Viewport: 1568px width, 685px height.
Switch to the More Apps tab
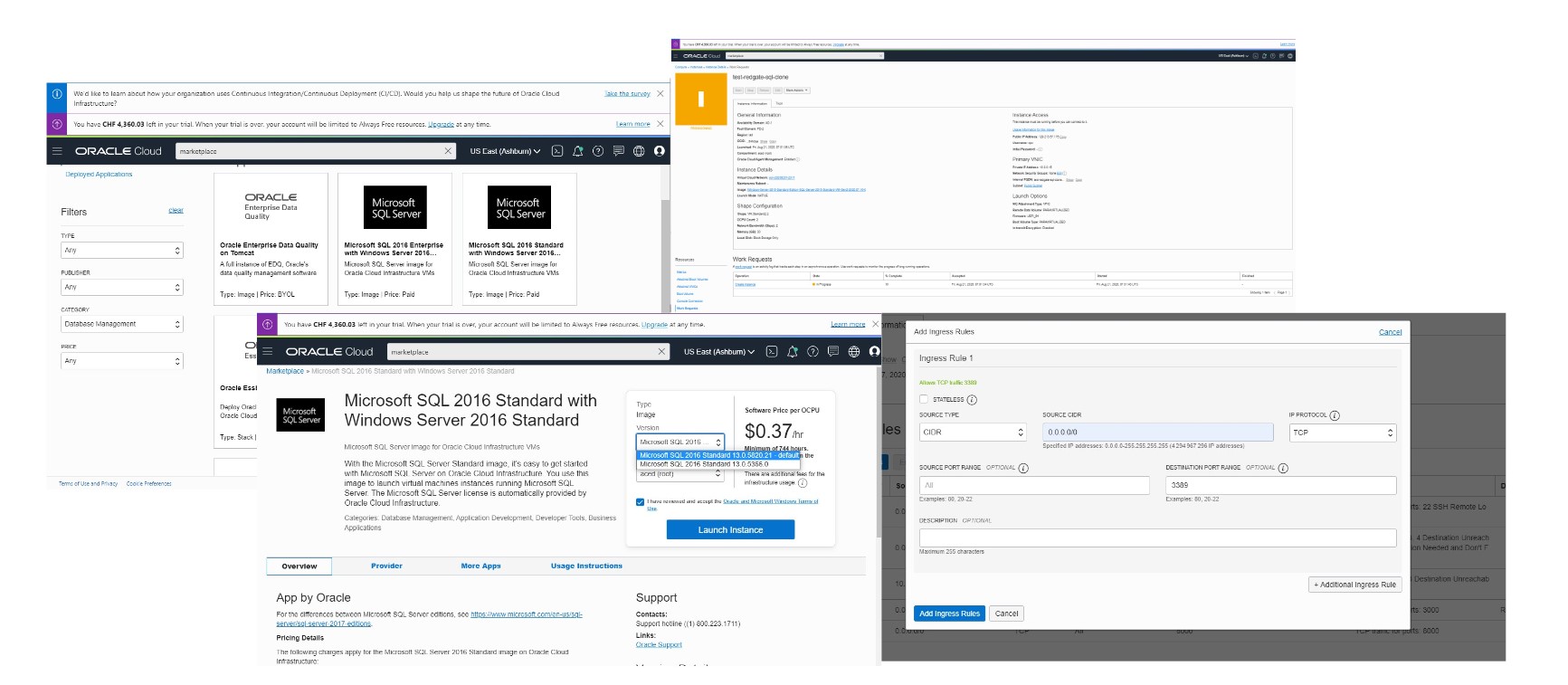(480, 566)
